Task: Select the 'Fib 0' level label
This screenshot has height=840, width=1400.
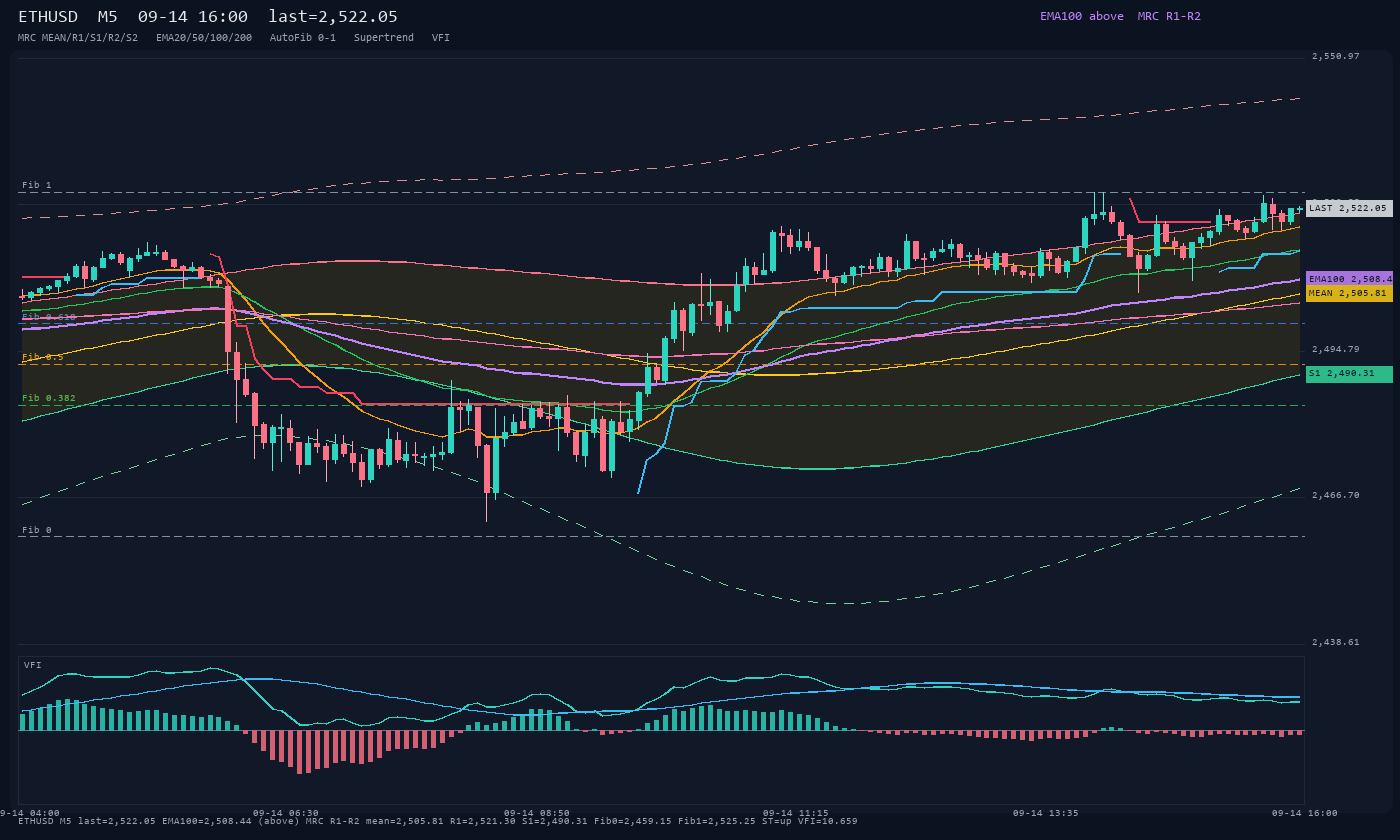Action: point(37,530)
